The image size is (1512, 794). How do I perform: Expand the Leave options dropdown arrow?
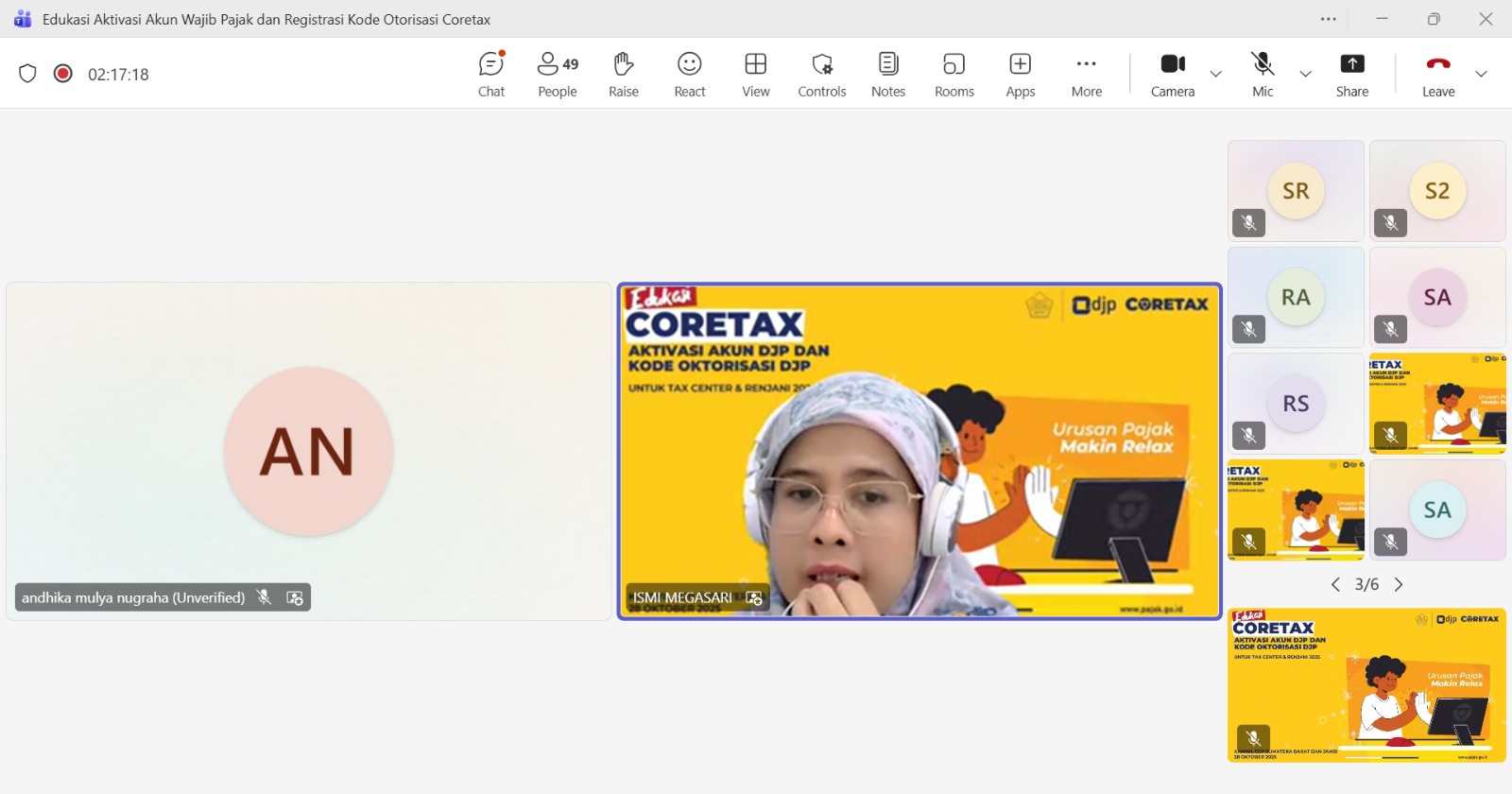coord(1481,74)
